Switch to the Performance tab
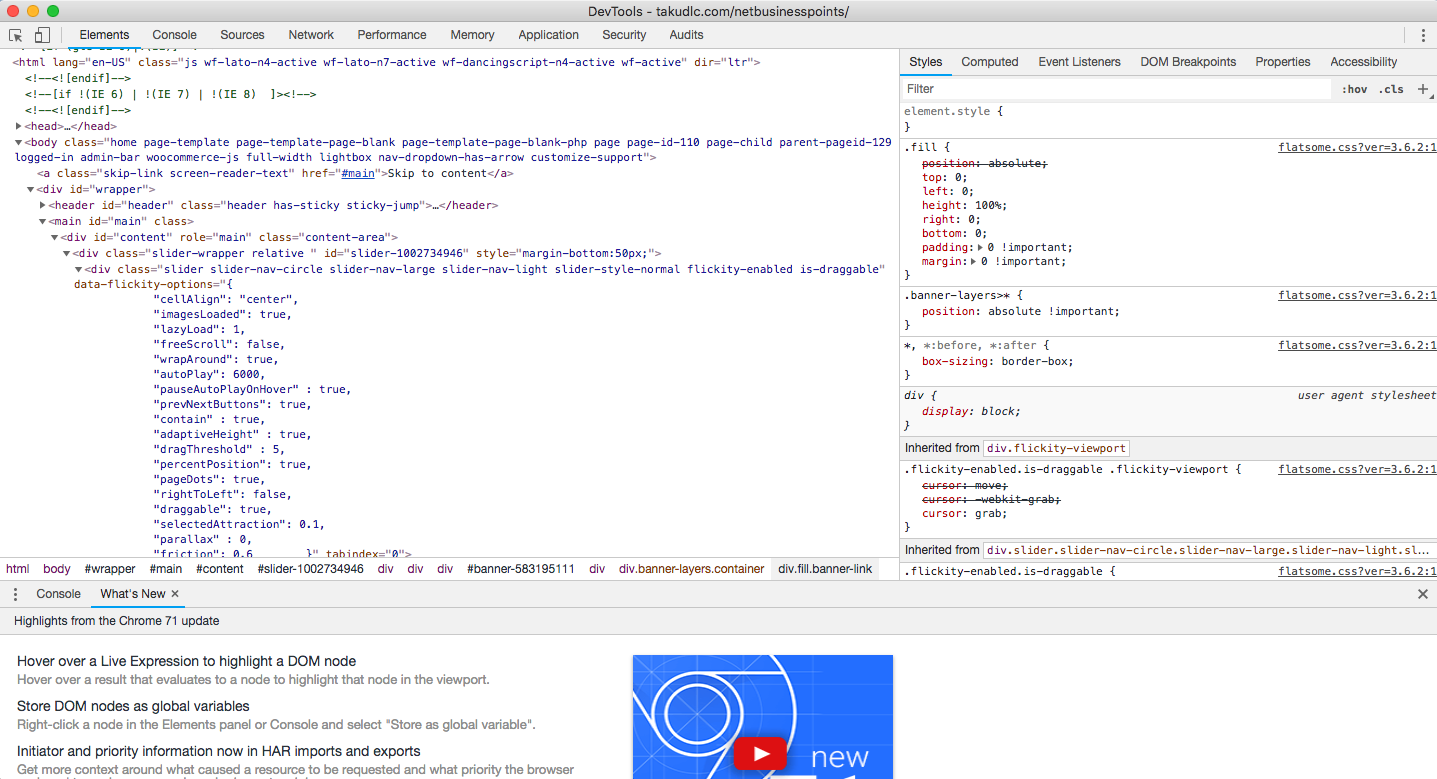Viewport: 1437px width, 779px height. coord(392,35)
